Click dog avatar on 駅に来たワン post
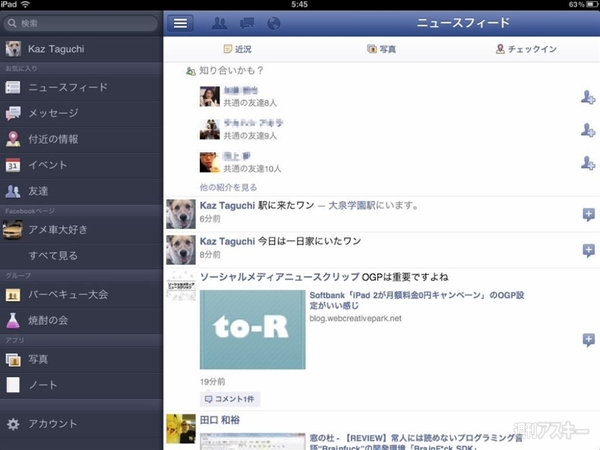The height and width of the screenshot is (450, 600). tap(181, 214)
